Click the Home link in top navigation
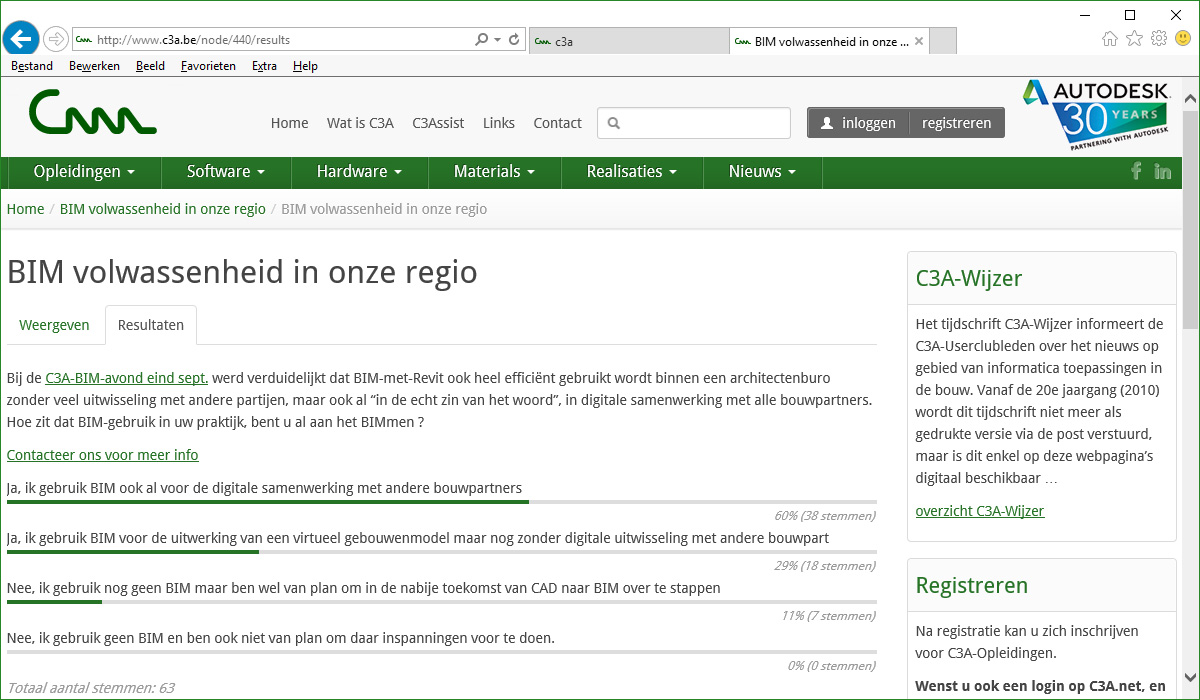Screen dimensions: 1200x700 [x=289, y=123]
